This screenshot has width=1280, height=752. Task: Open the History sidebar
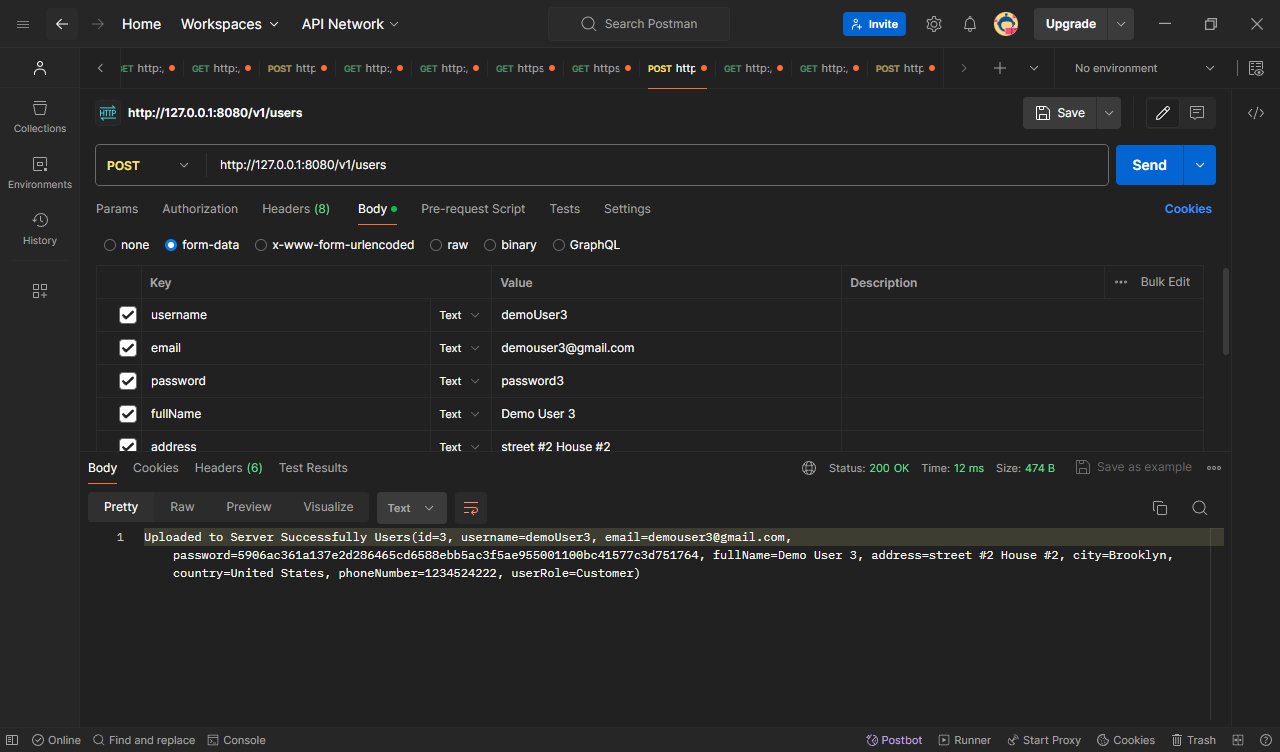click(x=40, y=228)
